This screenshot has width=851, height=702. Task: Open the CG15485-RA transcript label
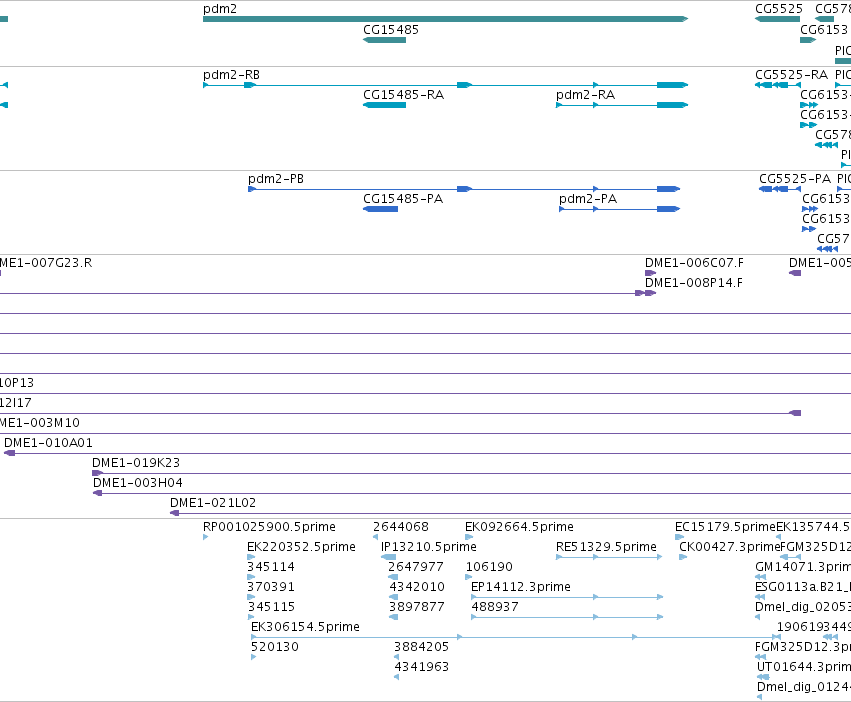403,95
